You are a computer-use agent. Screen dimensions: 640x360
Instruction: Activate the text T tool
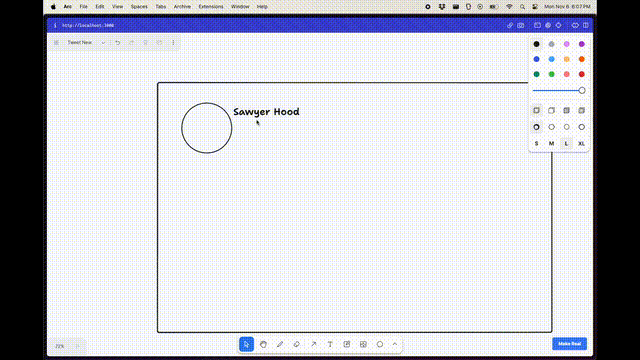tap(330, 344)
